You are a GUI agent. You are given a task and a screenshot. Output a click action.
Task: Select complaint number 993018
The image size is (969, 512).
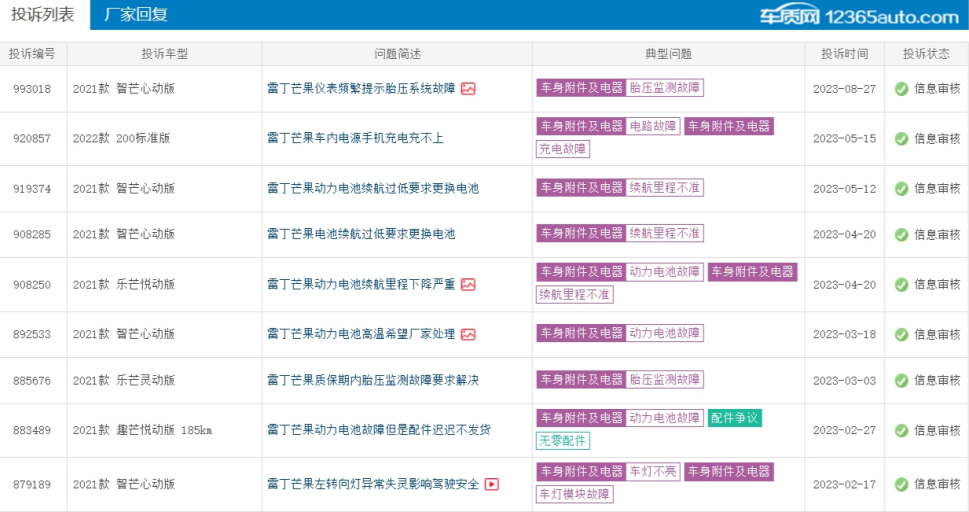click(x=32, y=89)
